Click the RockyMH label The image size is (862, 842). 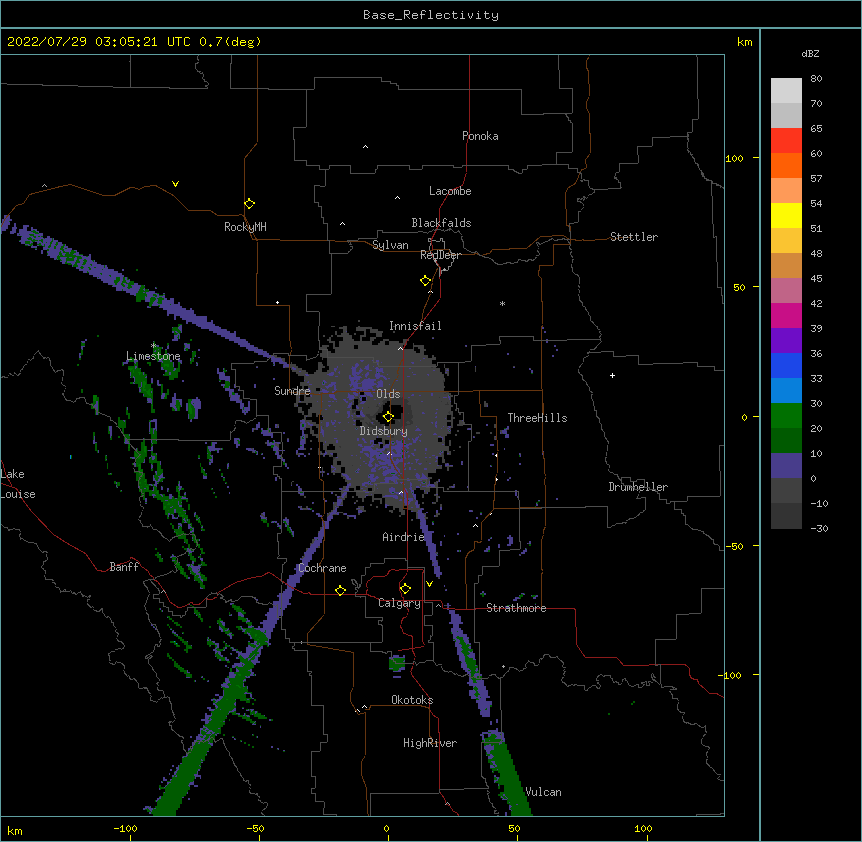245,227
